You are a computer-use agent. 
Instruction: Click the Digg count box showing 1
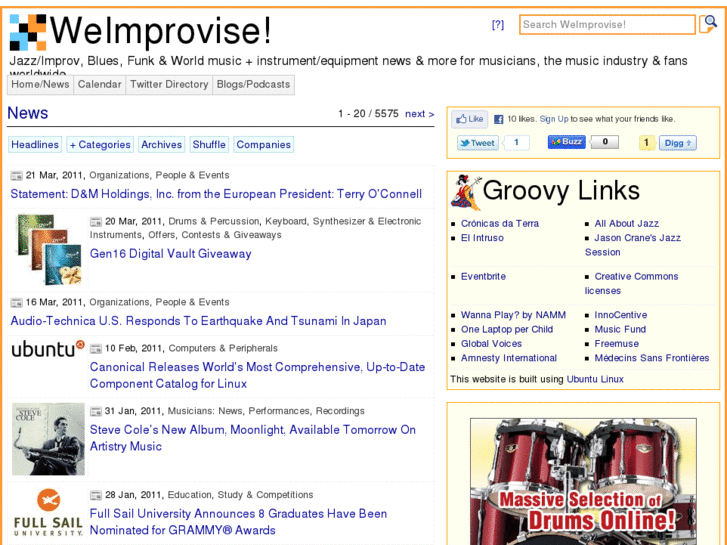(647, 143)
